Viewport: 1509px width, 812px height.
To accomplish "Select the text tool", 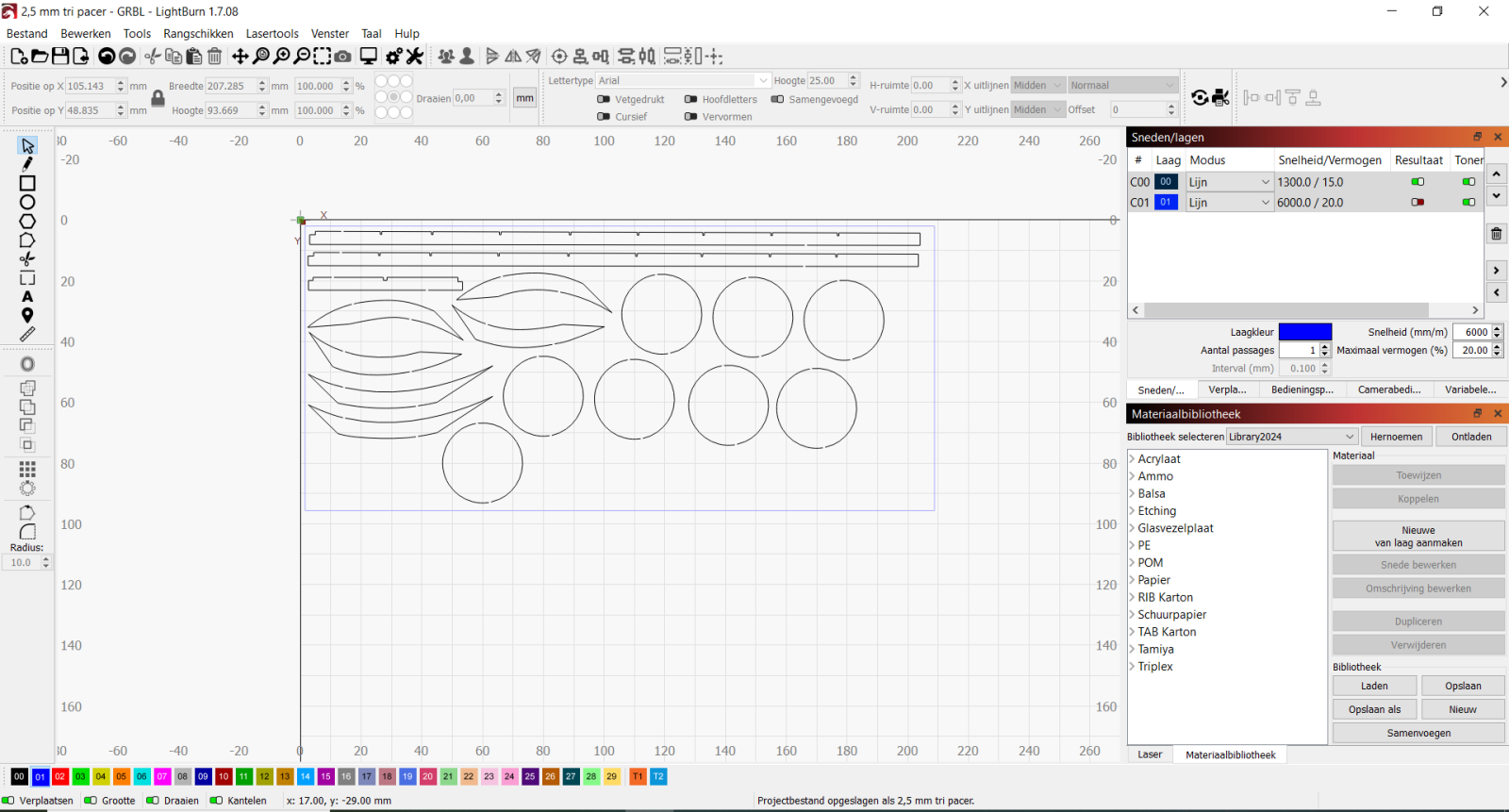I will pyautogui.click(x=27, y=296).
